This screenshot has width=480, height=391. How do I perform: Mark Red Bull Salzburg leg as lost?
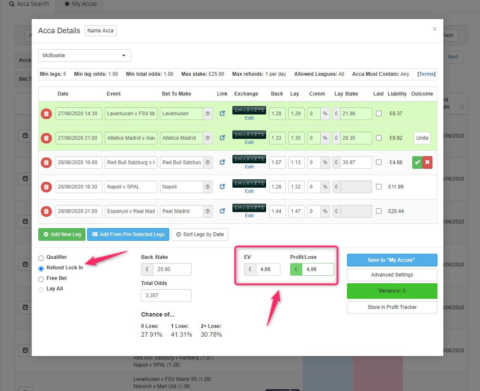[427, 162]
